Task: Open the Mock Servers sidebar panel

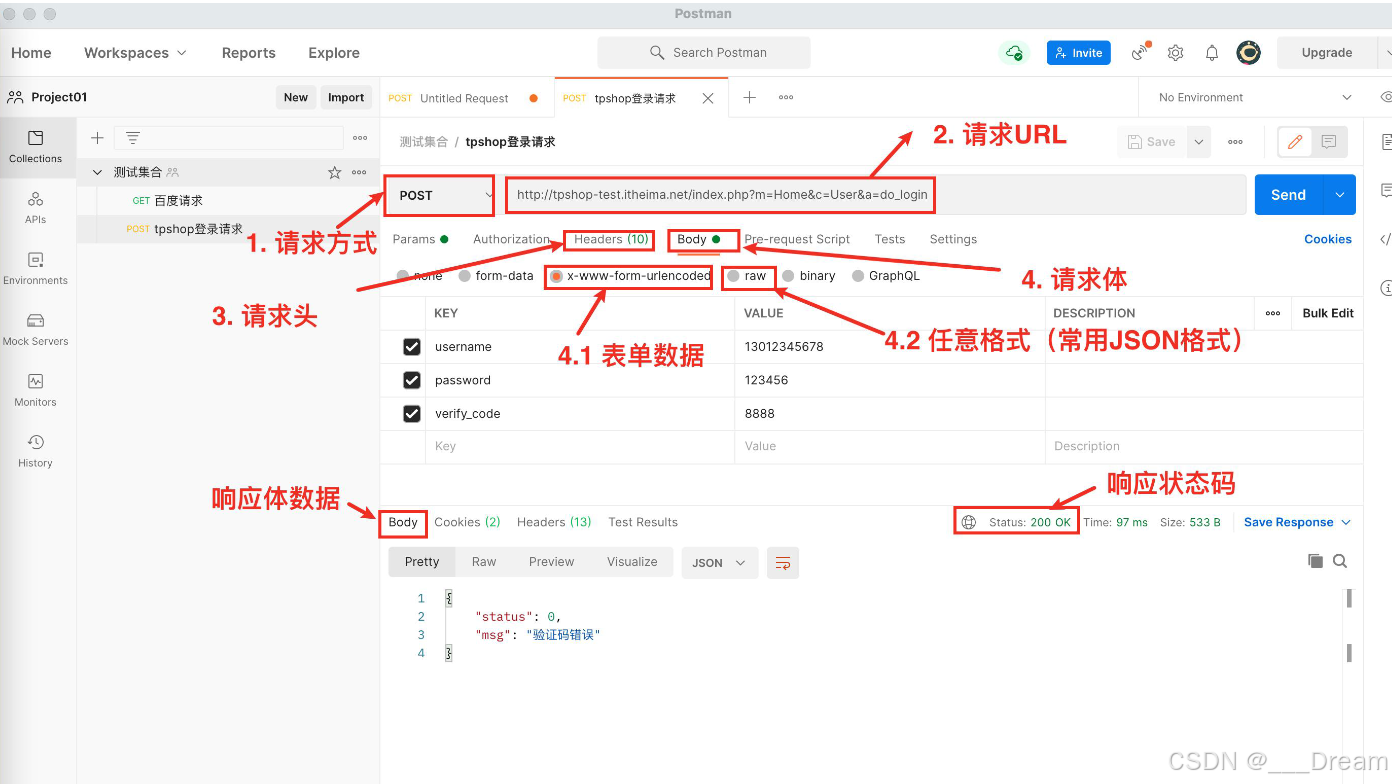Action: point(36,329)
